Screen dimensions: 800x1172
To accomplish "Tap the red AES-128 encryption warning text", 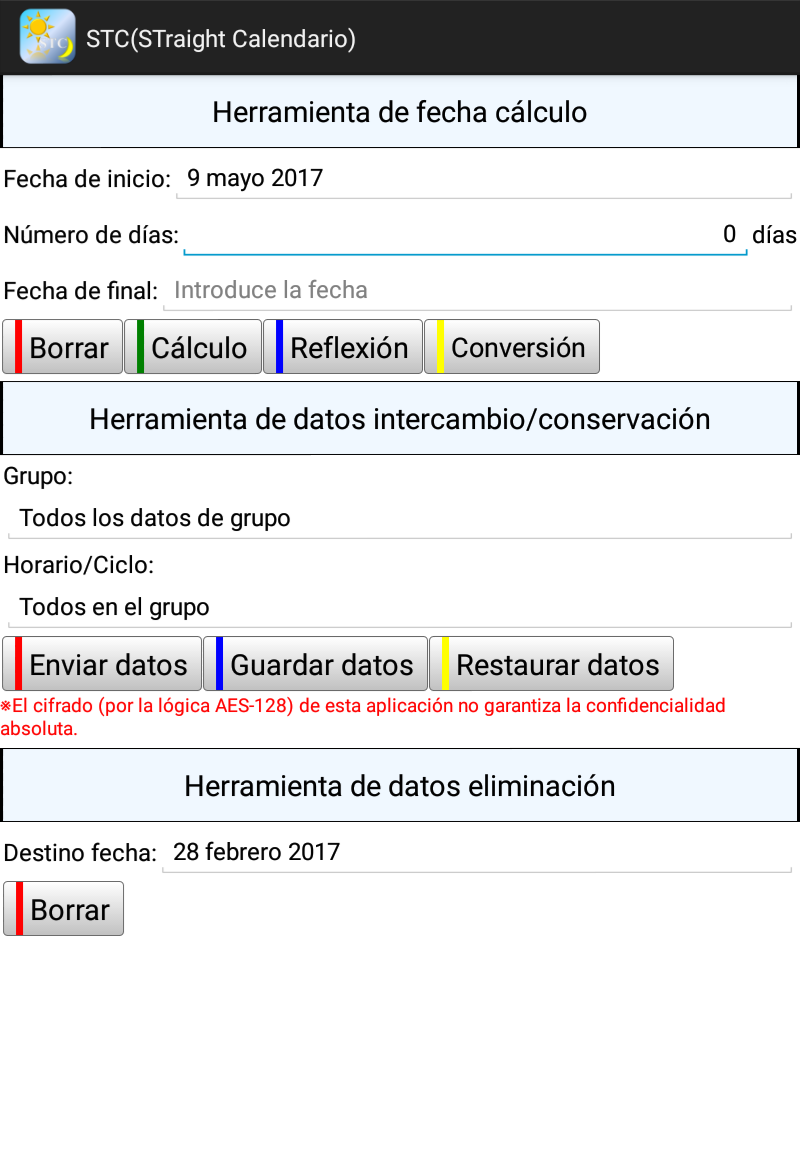I will coord(364,717).
